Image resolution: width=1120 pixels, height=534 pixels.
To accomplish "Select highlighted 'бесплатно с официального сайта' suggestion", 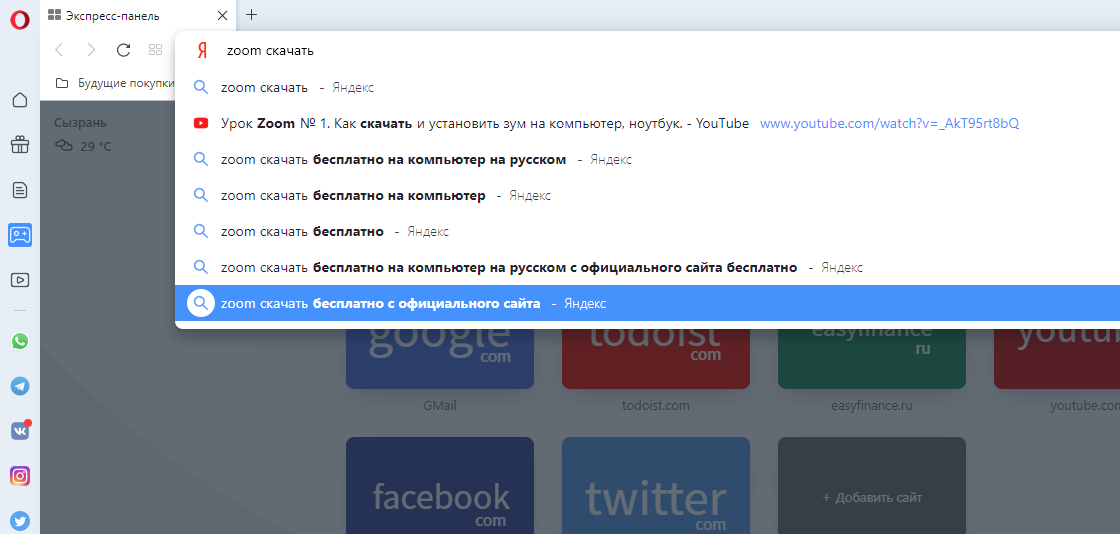I will point(647,303).
